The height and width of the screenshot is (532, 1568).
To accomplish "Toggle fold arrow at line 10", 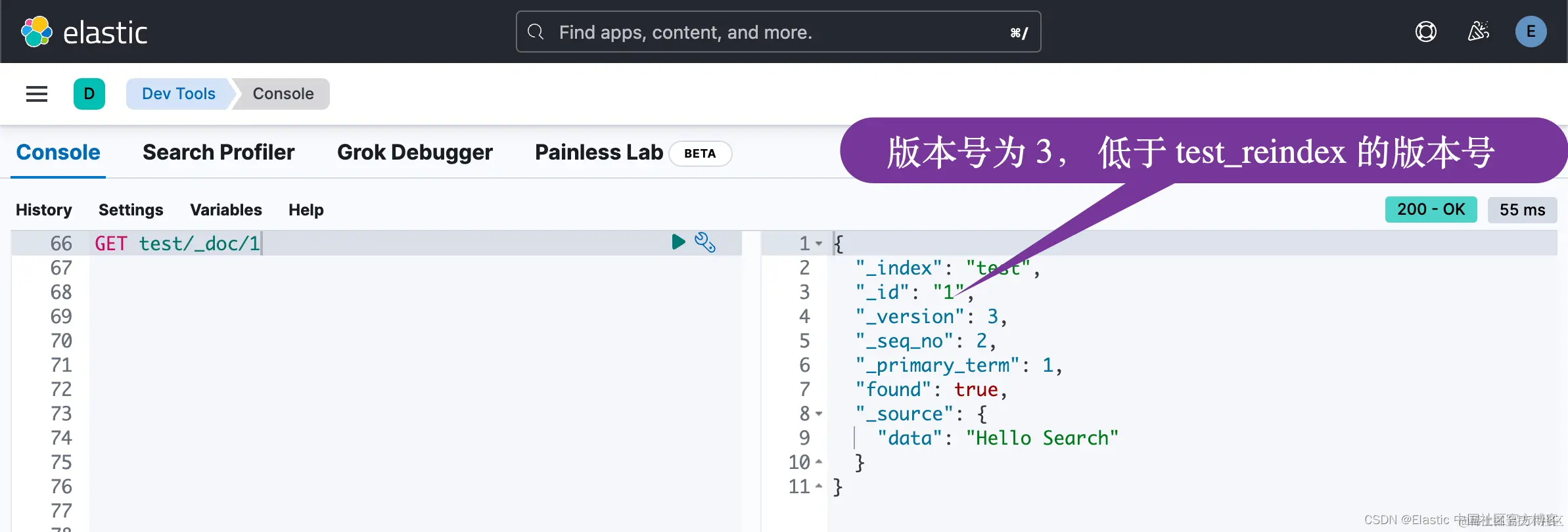I will (x=819, y=462).
